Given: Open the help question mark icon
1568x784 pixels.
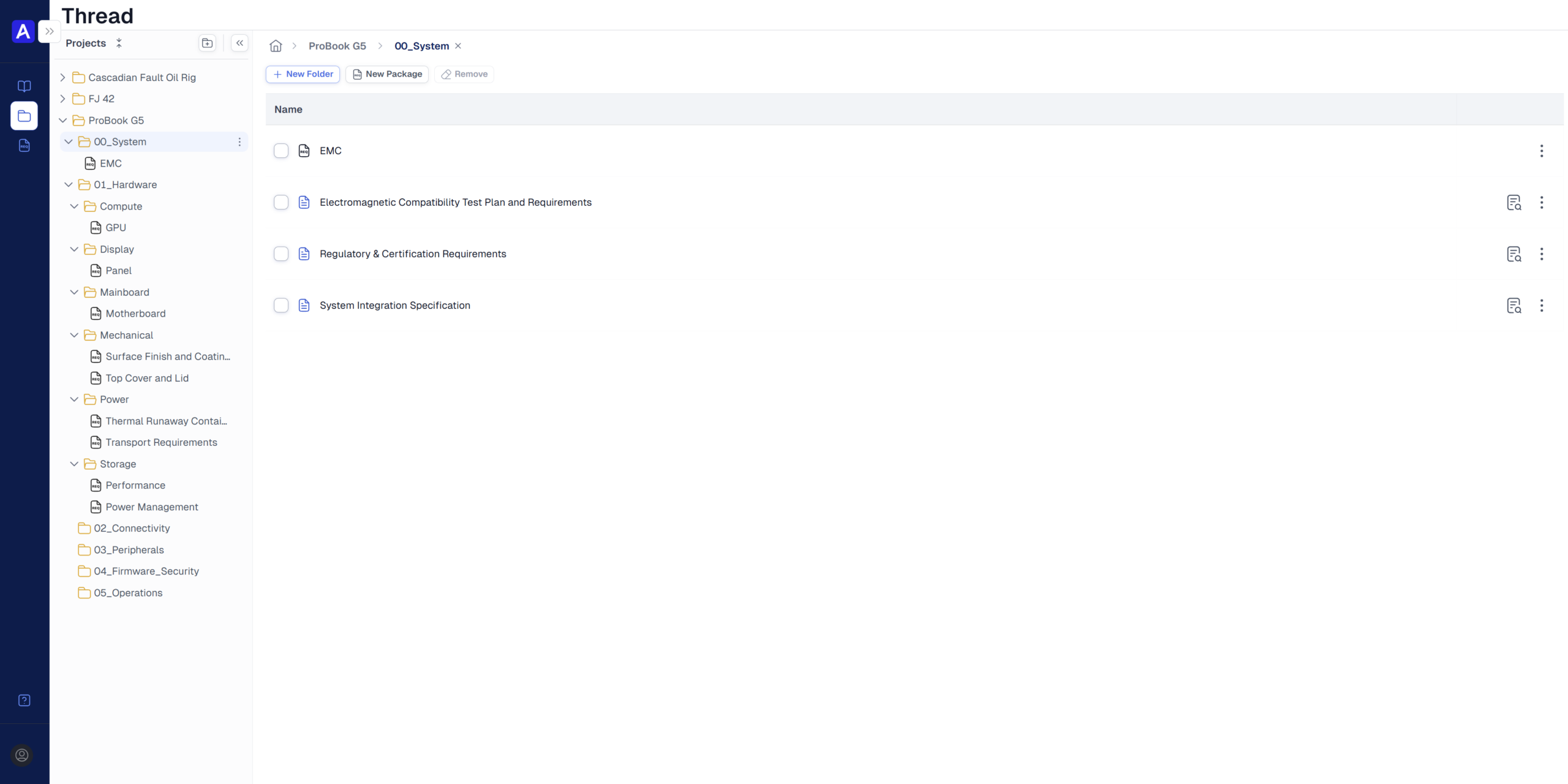Looking at the screenshot, I should pyautogui.click(x=24, y=700).
